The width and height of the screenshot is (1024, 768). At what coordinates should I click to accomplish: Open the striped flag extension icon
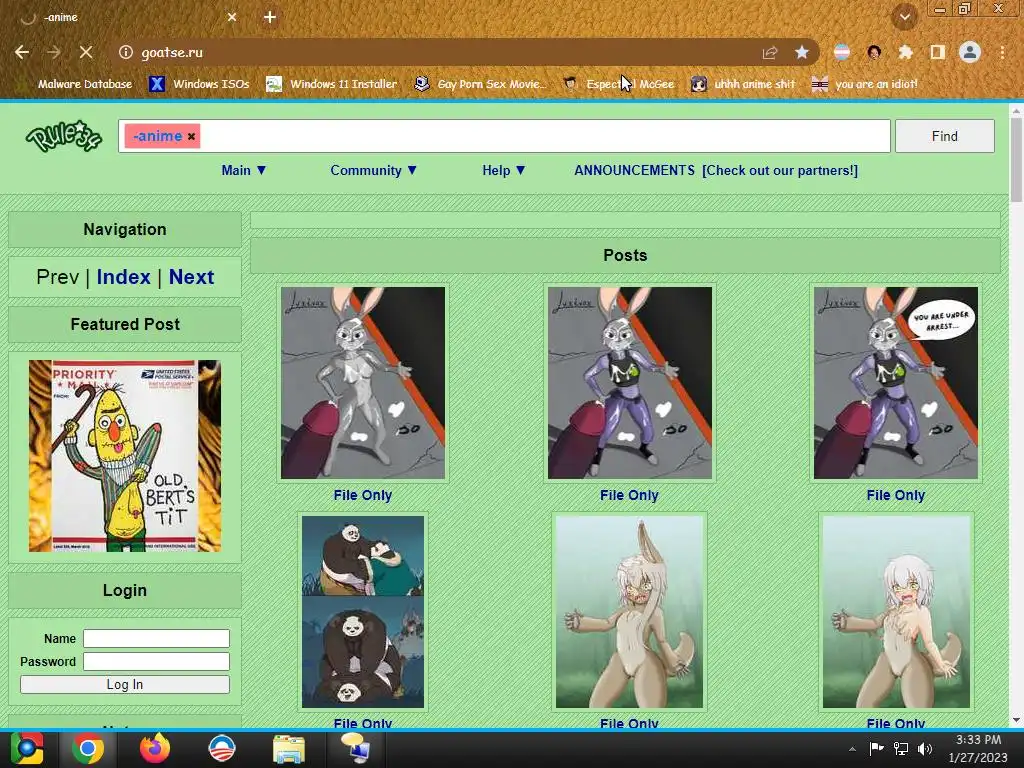point(842,52)
